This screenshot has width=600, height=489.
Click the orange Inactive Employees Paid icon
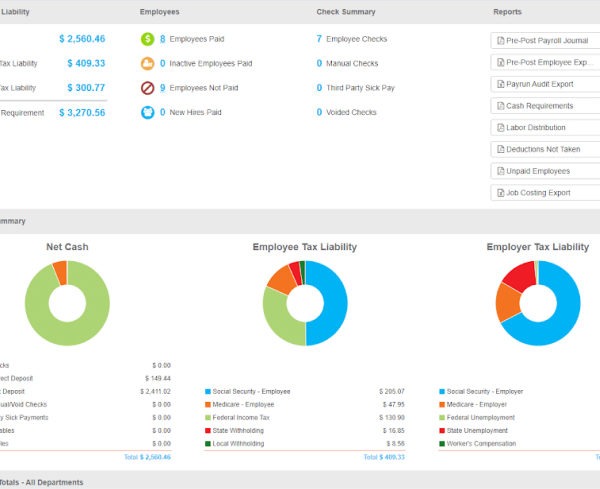point(147,64)
